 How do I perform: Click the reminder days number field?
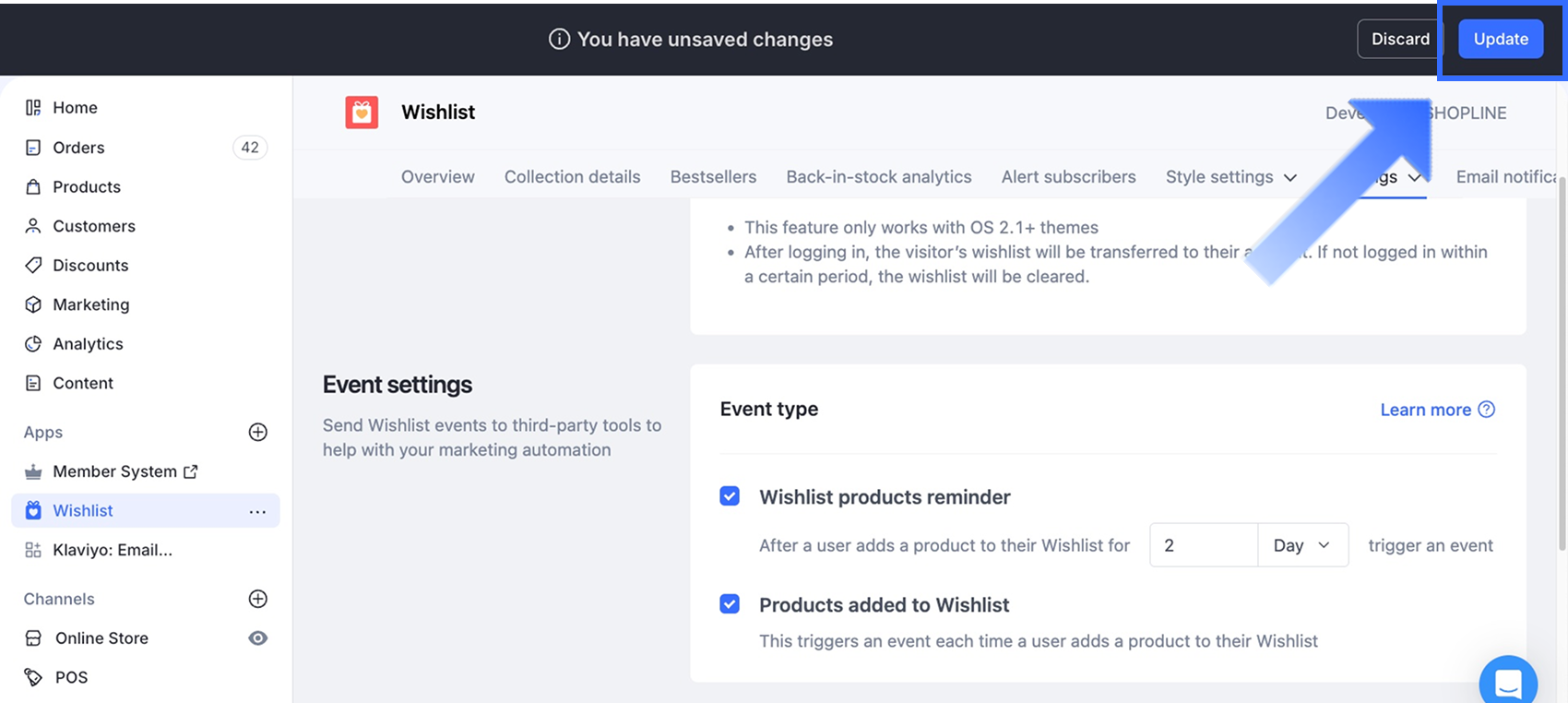coord(1203,545)
